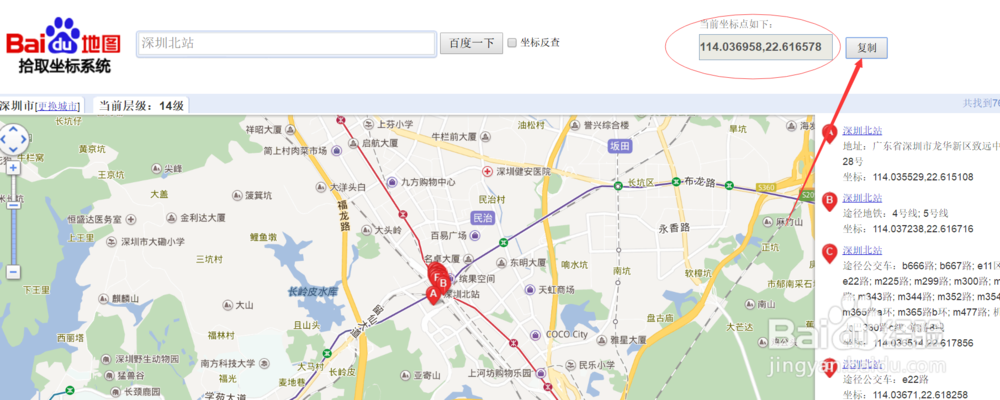Click the current coordinate field 114.036958,22.616578

(x=765, y=47)
